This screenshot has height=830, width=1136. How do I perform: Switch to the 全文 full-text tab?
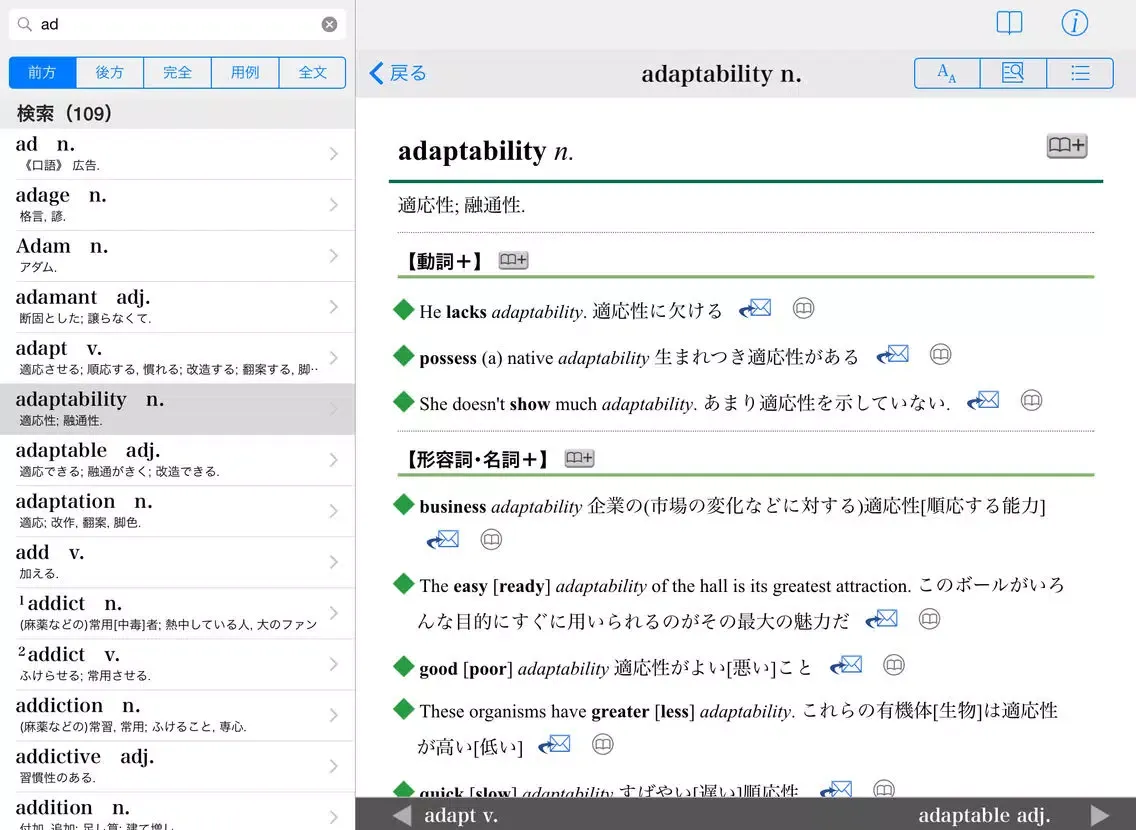pos(312,72)
